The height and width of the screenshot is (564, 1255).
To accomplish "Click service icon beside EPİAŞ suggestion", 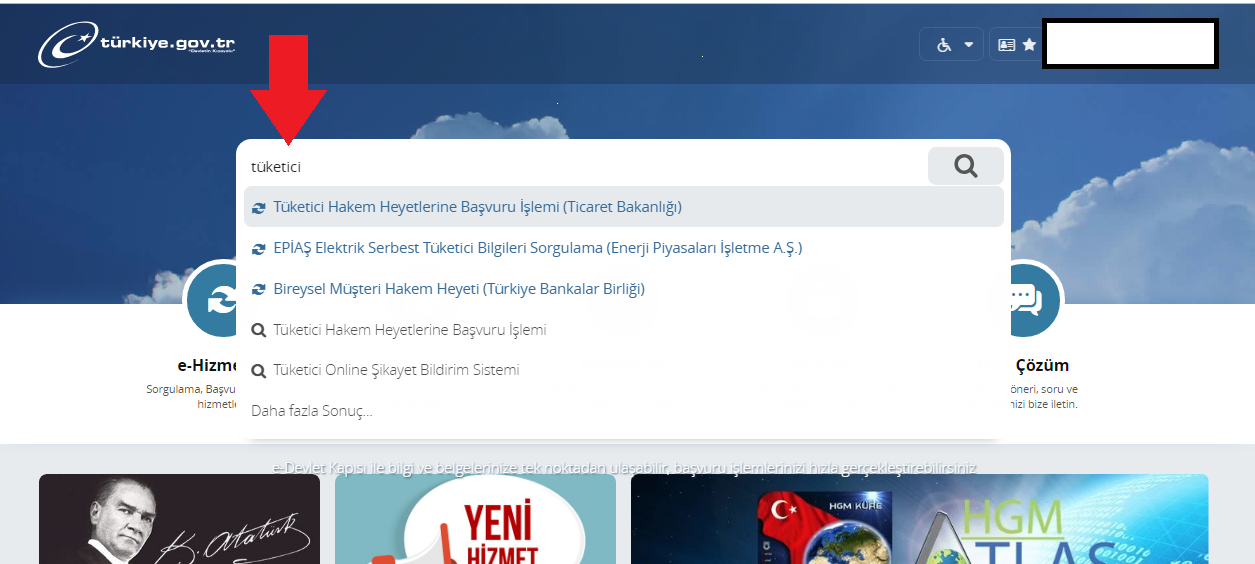I will (x=259, y=249).
